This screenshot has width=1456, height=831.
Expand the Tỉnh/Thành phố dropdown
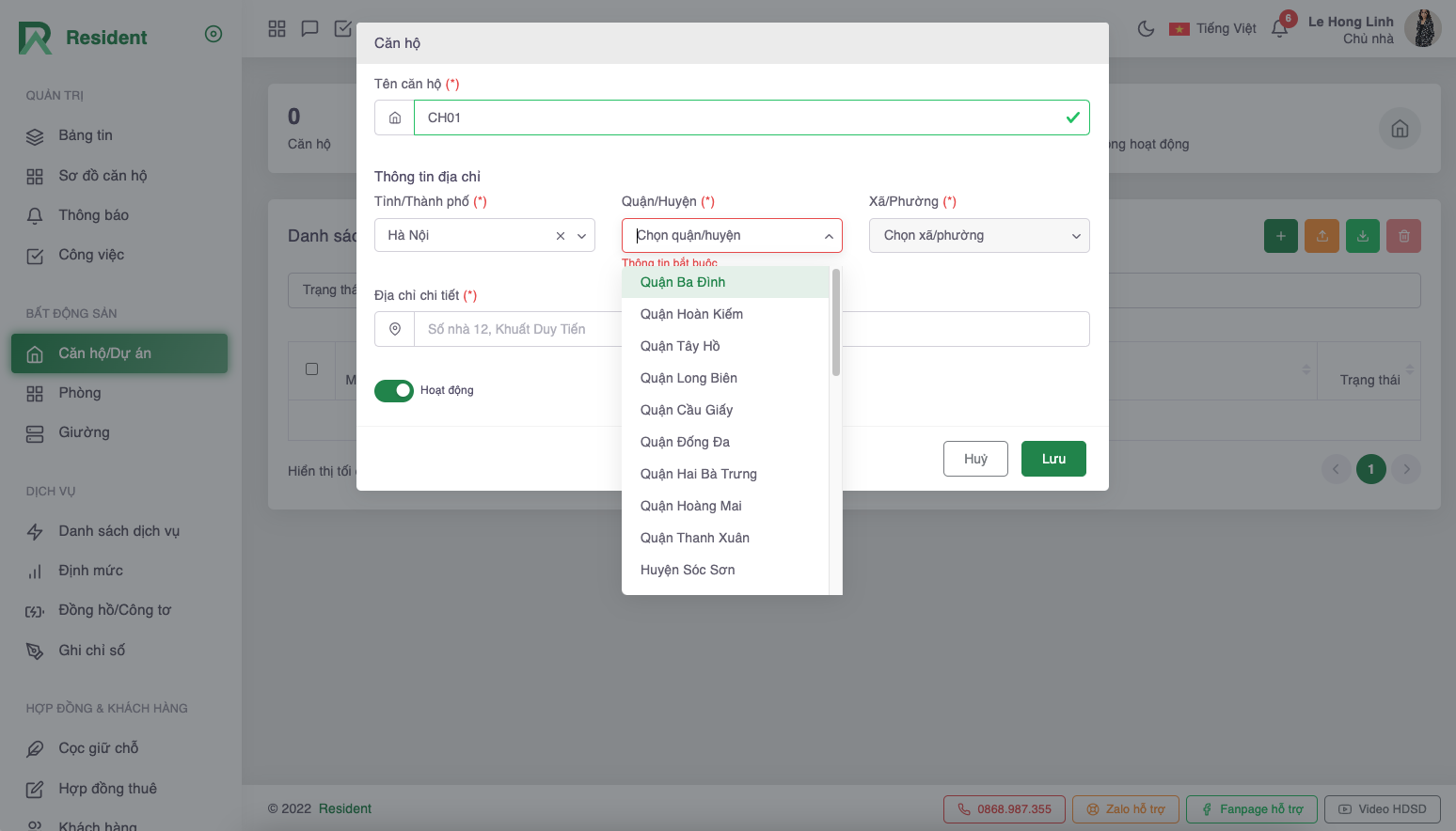581,236
